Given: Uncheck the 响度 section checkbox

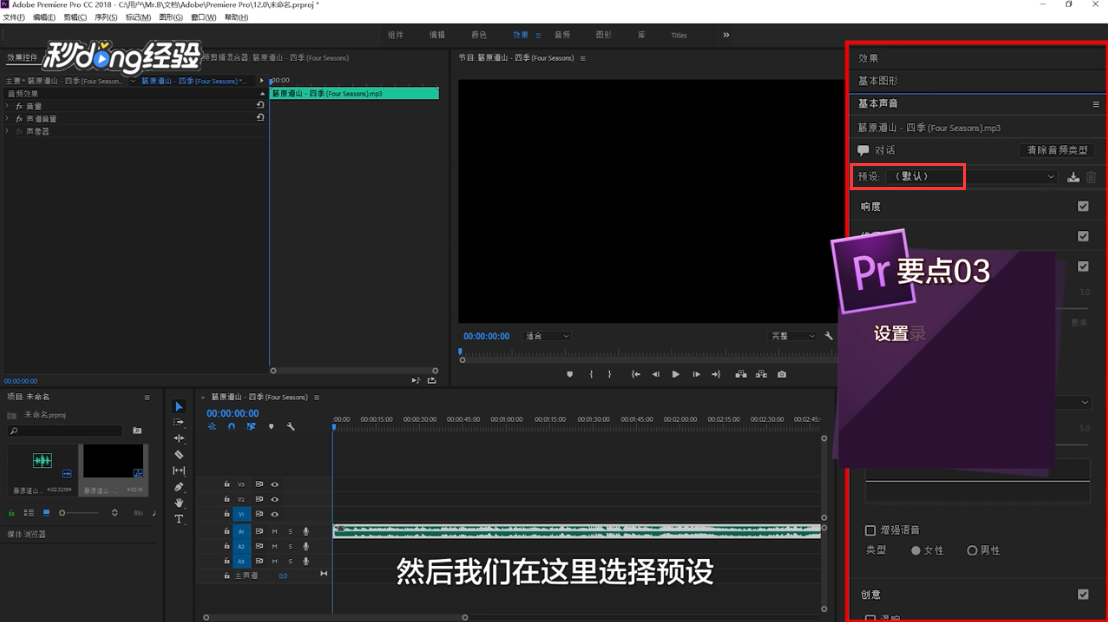Looking at the screenshot, I should tap(1083, 206).
